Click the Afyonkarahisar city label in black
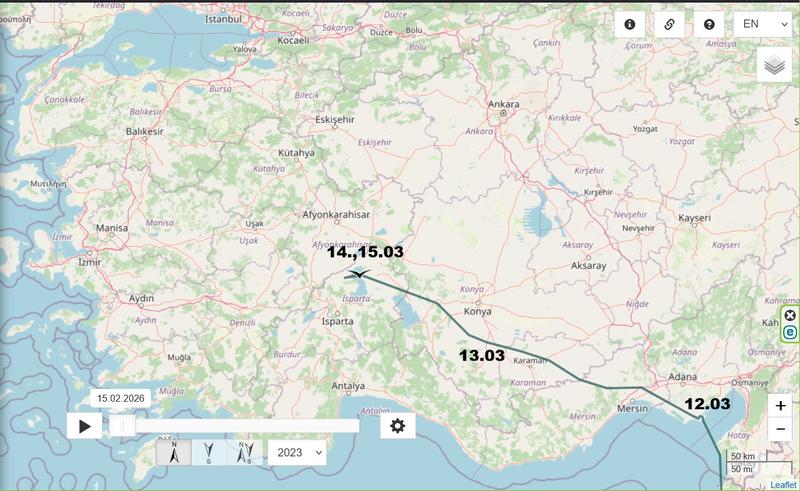Image resolution: width=800 pixels, height=491 pixels. [336, 215]
